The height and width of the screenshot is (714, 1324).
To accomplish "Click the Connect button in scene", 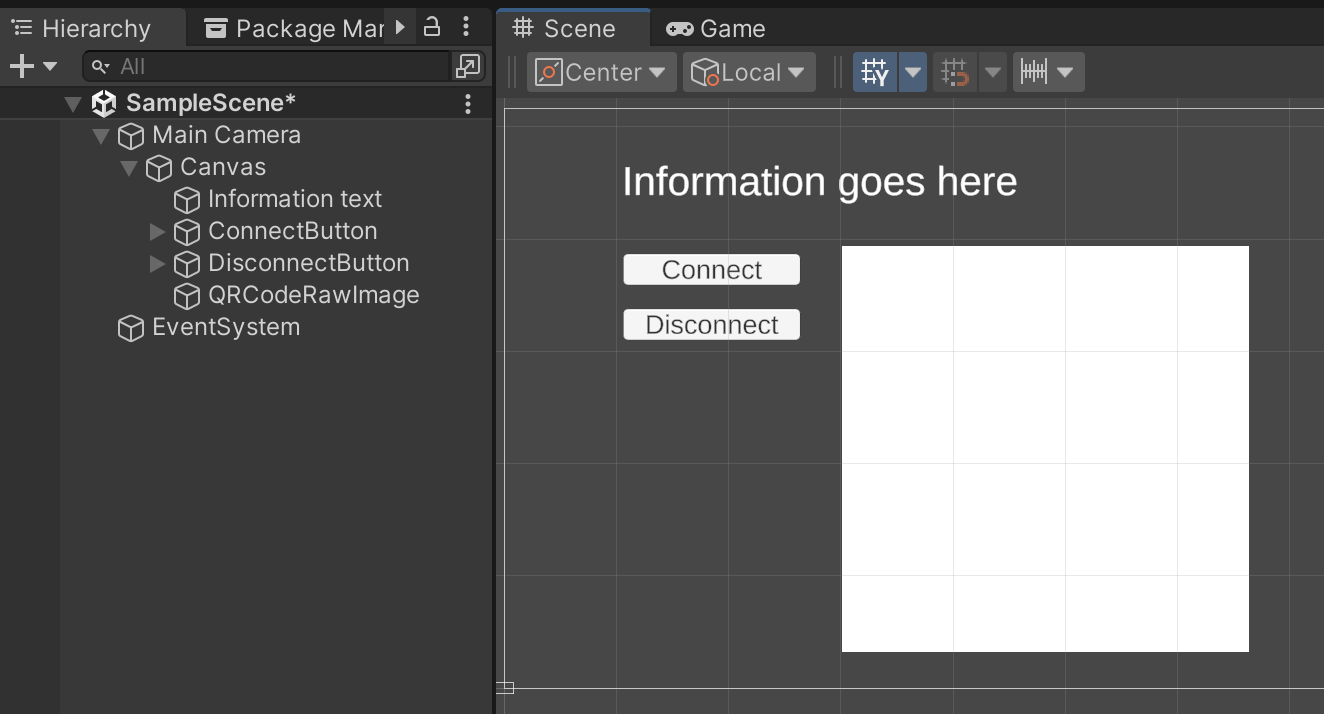I will 711,270.
